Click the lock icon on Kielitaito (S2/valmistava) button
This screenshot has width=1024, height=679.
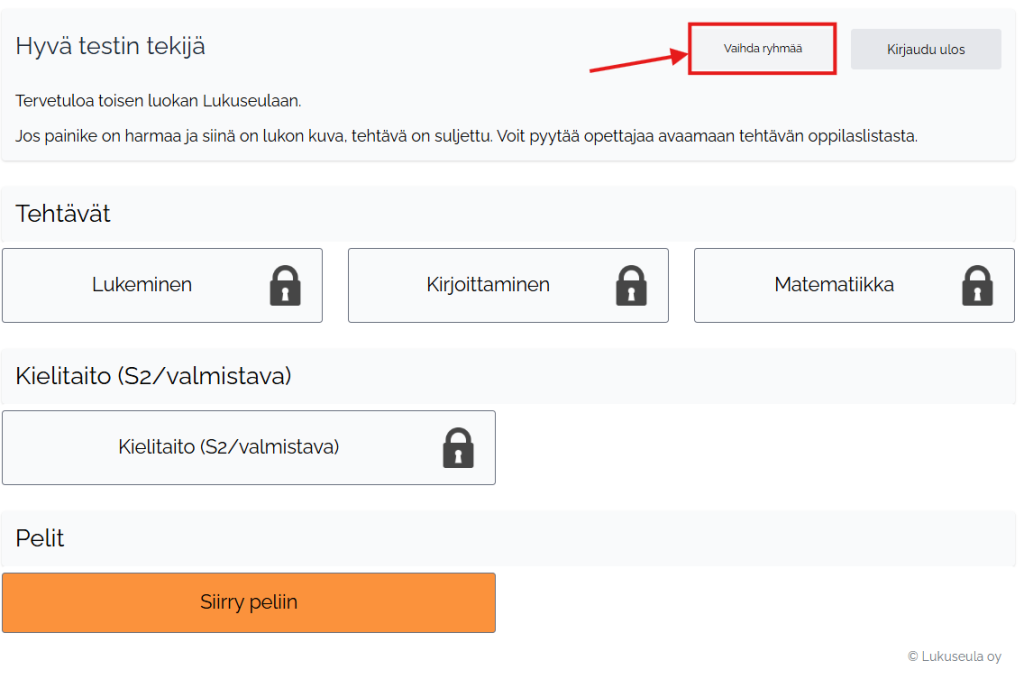point(458,448)
